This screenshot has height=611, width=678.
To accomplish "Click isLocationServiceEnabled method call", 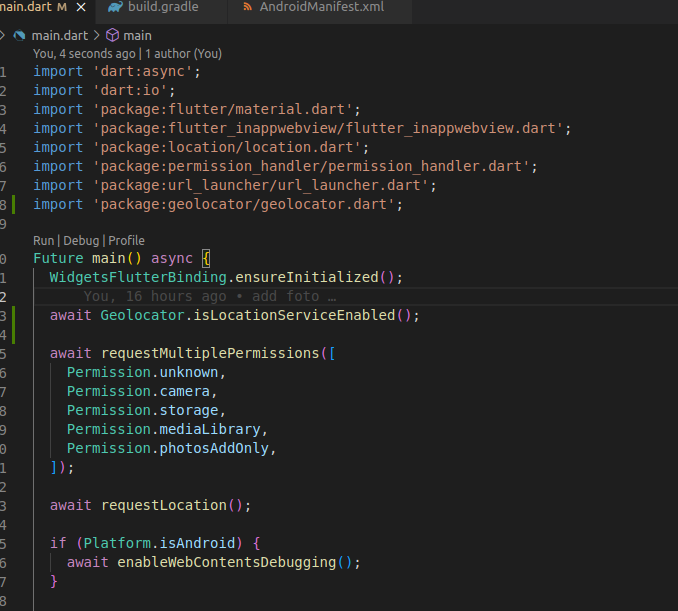I will tap(294, 315).
